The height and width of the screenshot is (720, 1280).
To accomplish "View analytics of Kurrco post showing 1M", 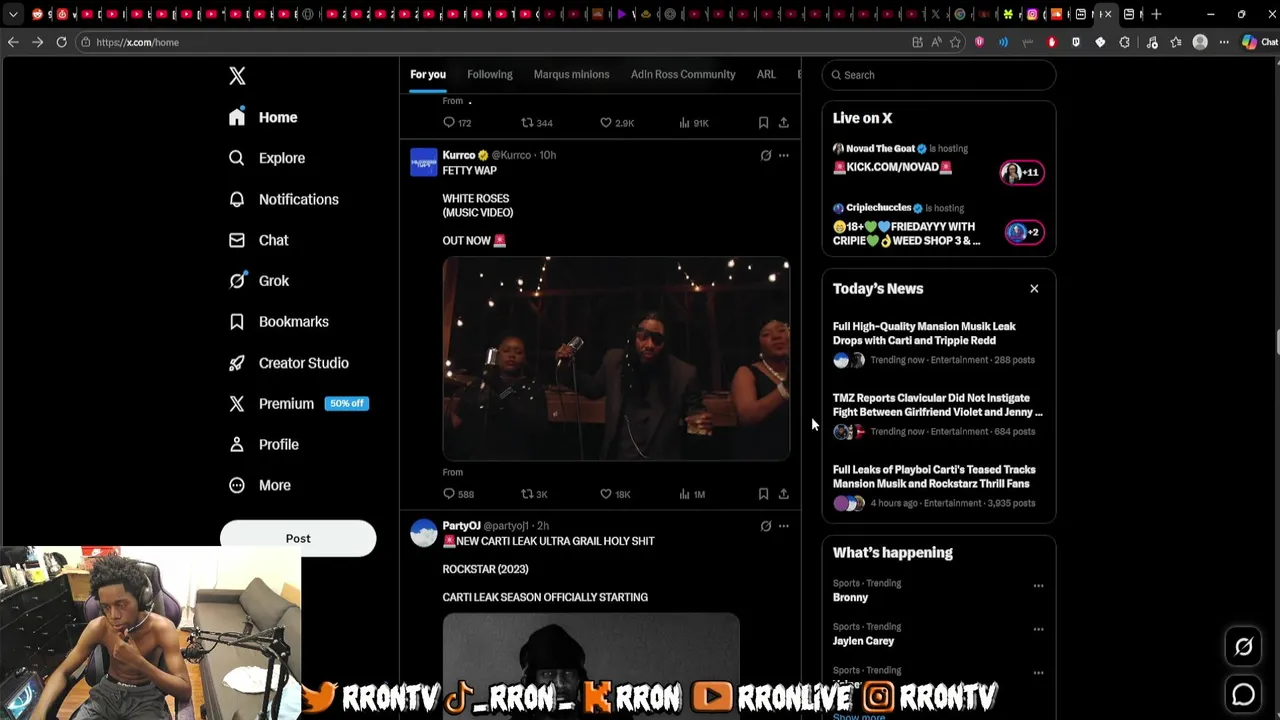I will pyautogui.click(x=692, y=494).
